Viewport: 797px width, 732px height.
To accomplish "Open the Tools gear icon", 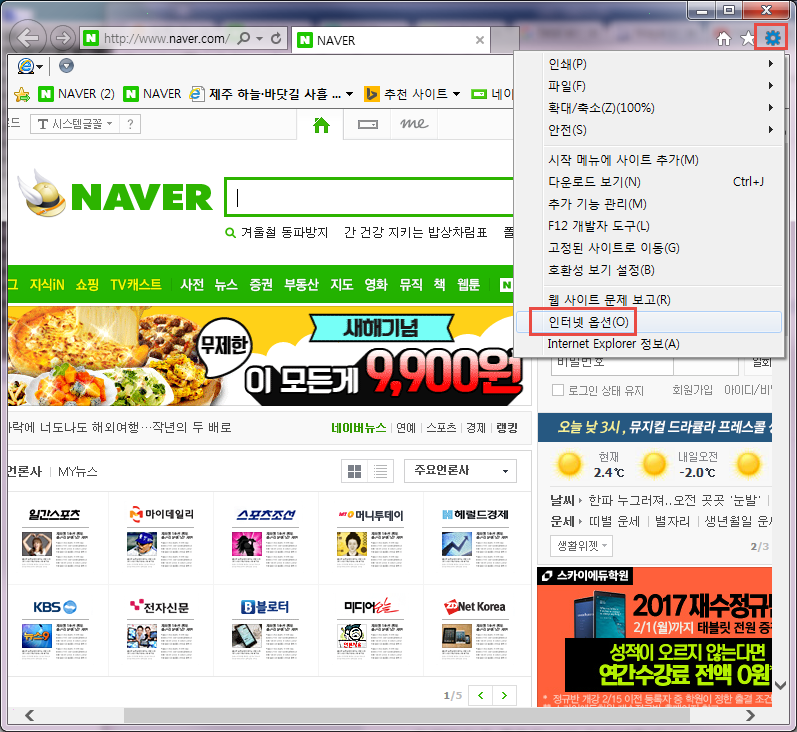I will (x=772, y=38).
